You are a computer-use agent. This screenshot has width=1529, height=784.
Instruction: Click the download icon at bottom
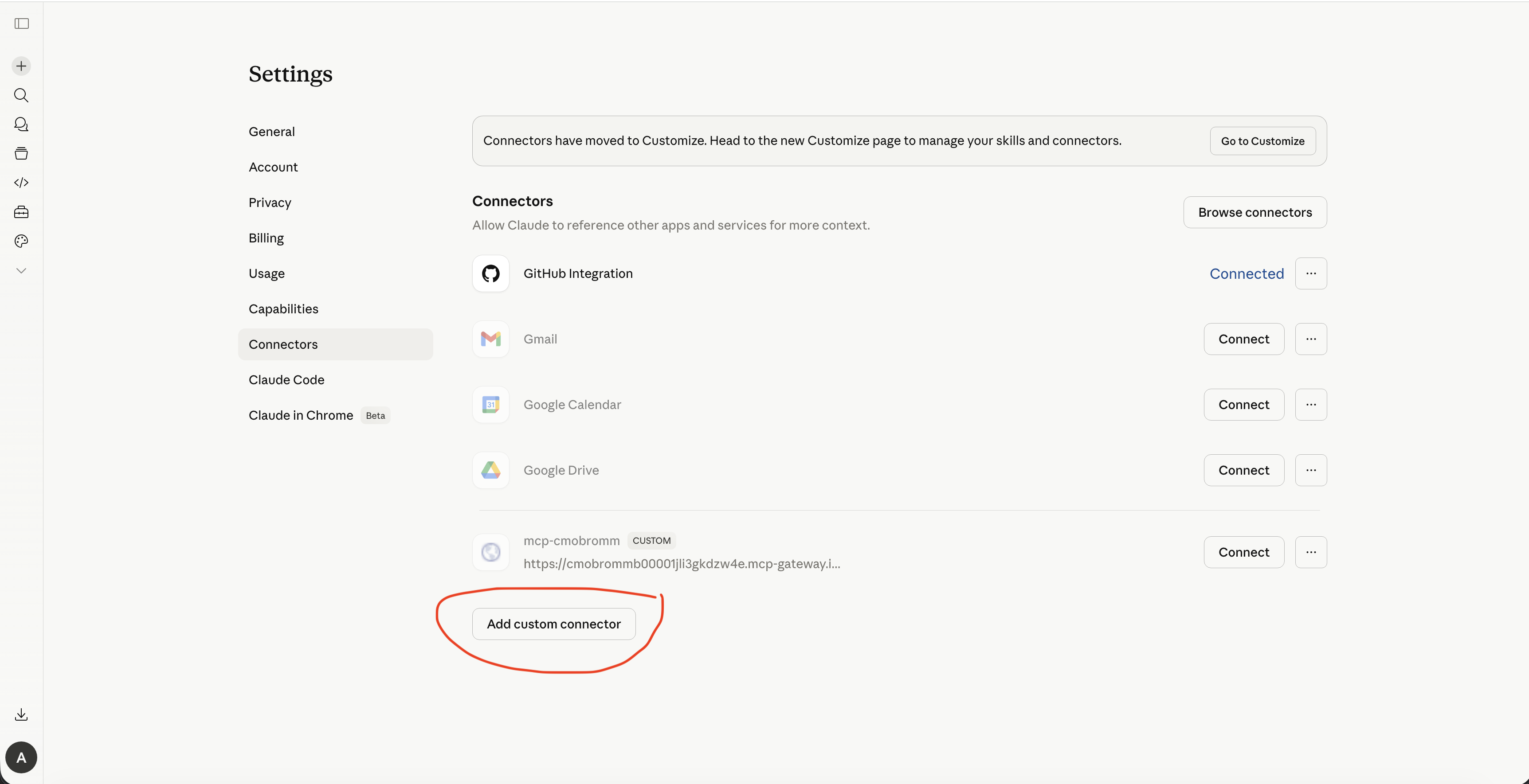pyautogui.click(x=21, y=714)
